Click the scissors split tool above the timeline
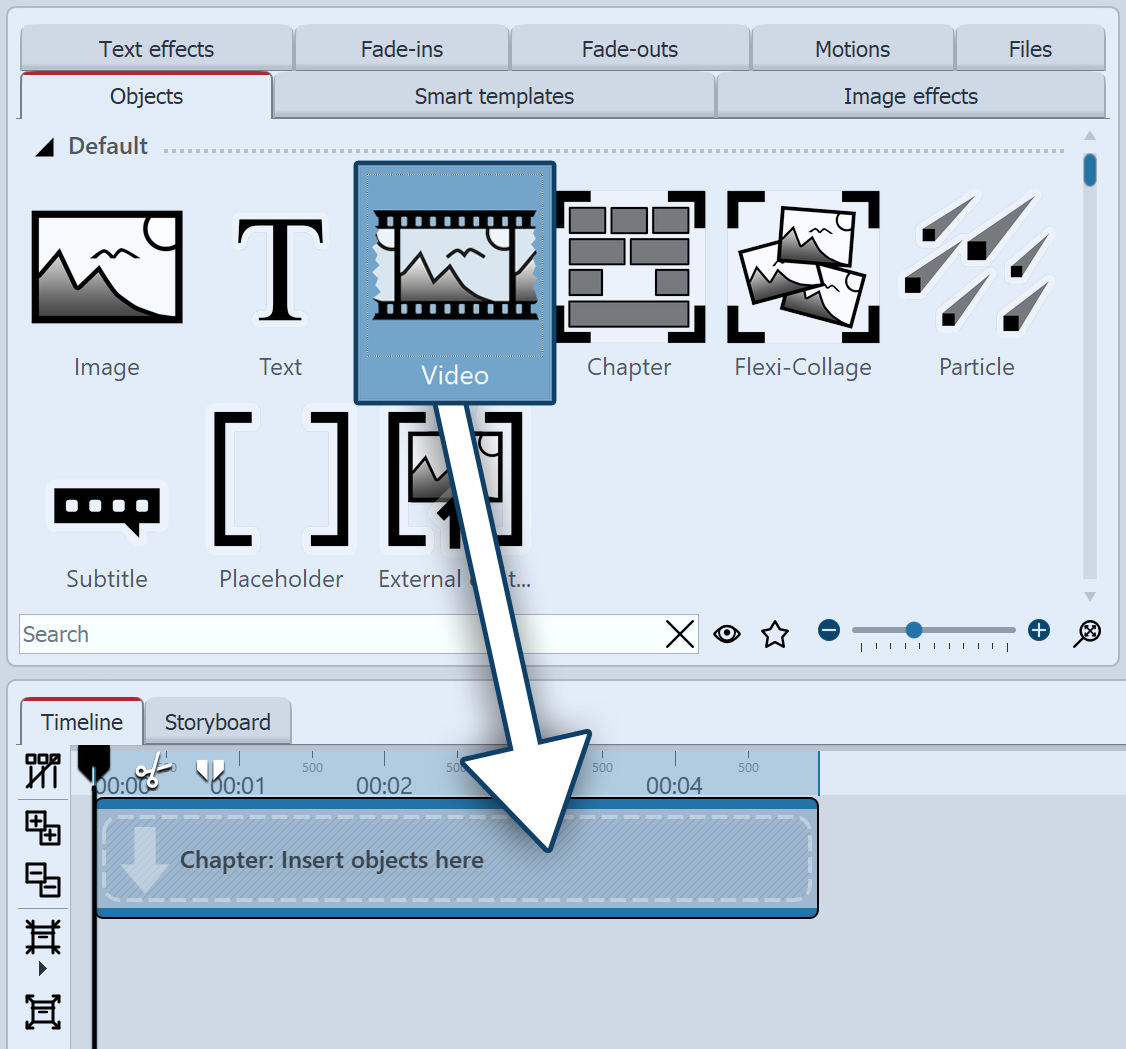The height and width of the screenshot is (1049, 1126). (x=155, y=771)
